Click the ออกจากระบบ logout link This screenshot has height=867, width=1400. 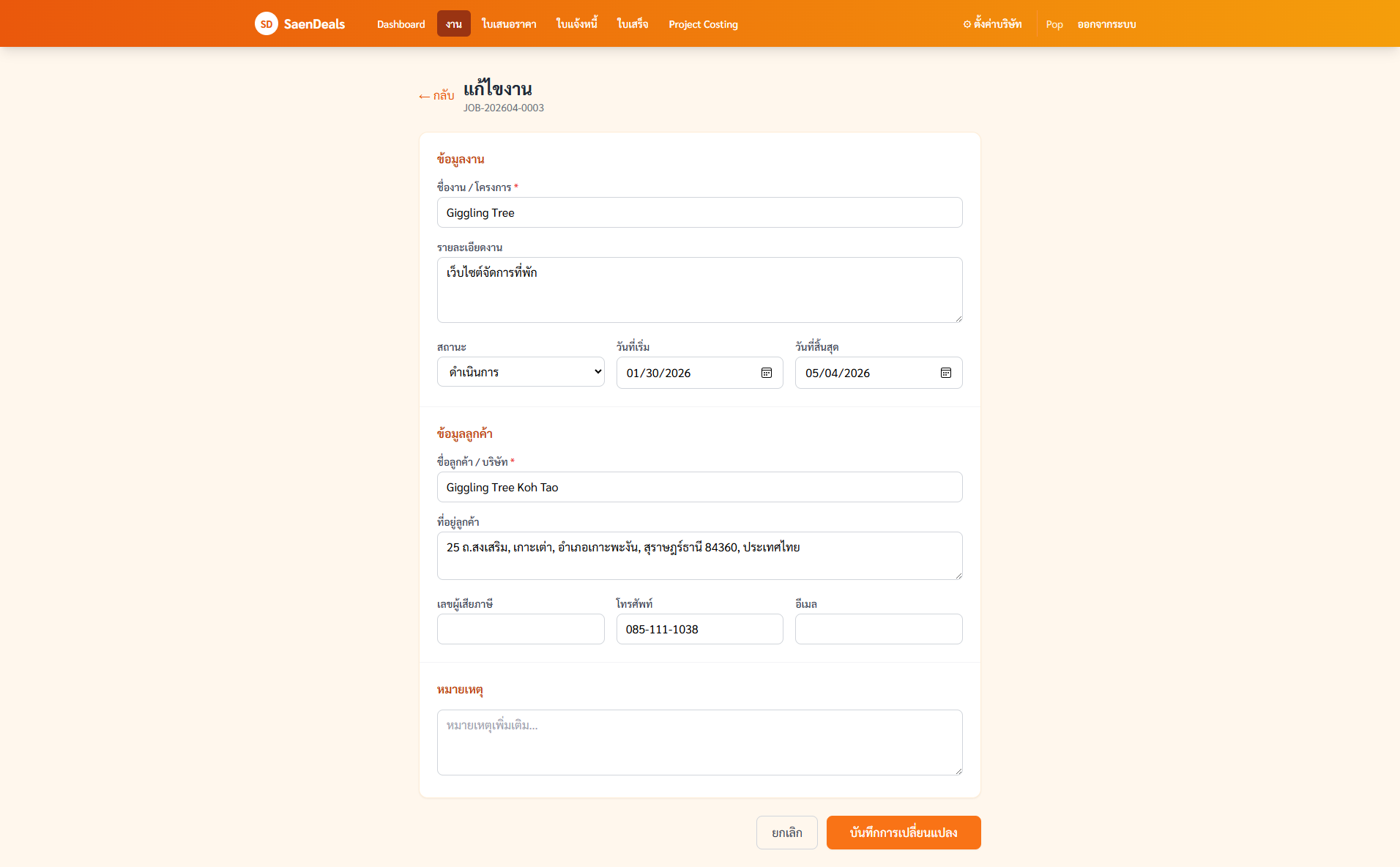coord(1106,24)
